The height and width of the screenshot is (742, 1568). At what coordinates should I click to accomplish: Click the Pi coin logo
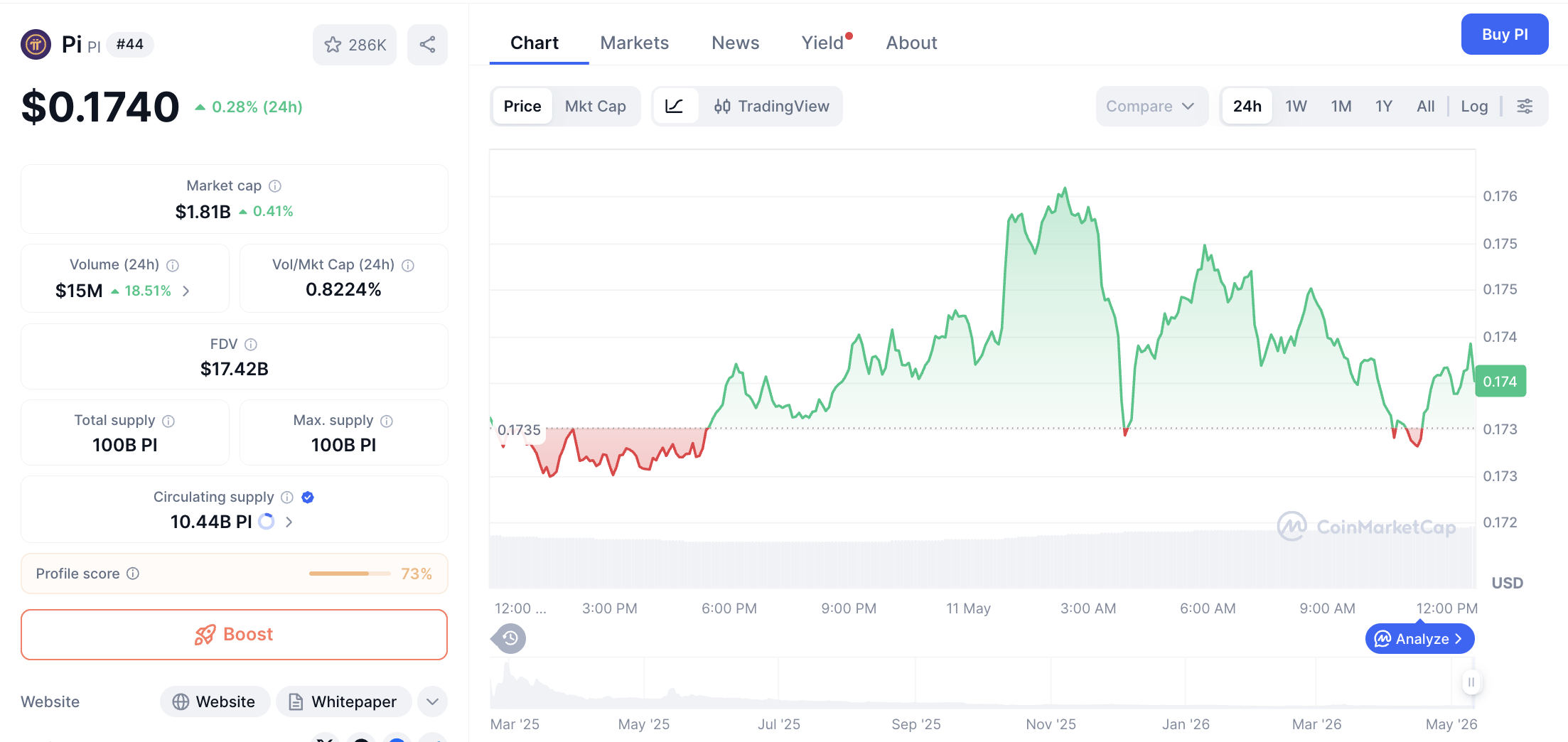[36, 44]
